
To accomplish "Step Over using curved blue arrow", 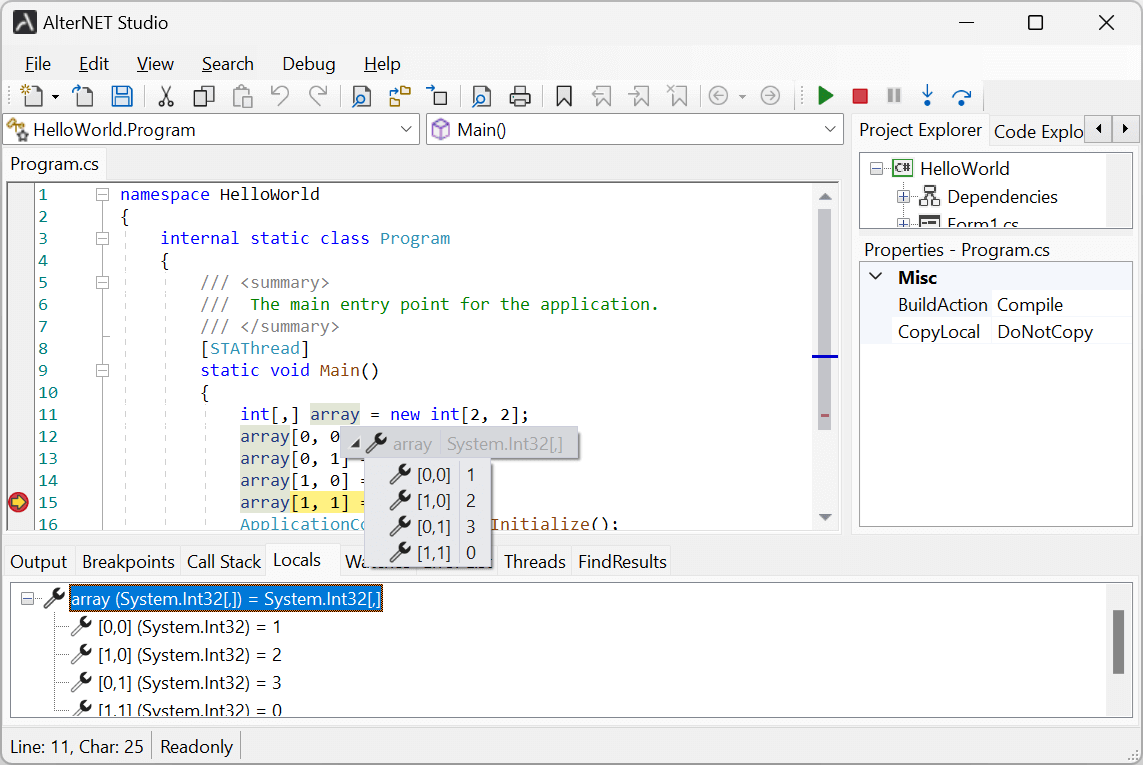I will (x=961, y=96).
